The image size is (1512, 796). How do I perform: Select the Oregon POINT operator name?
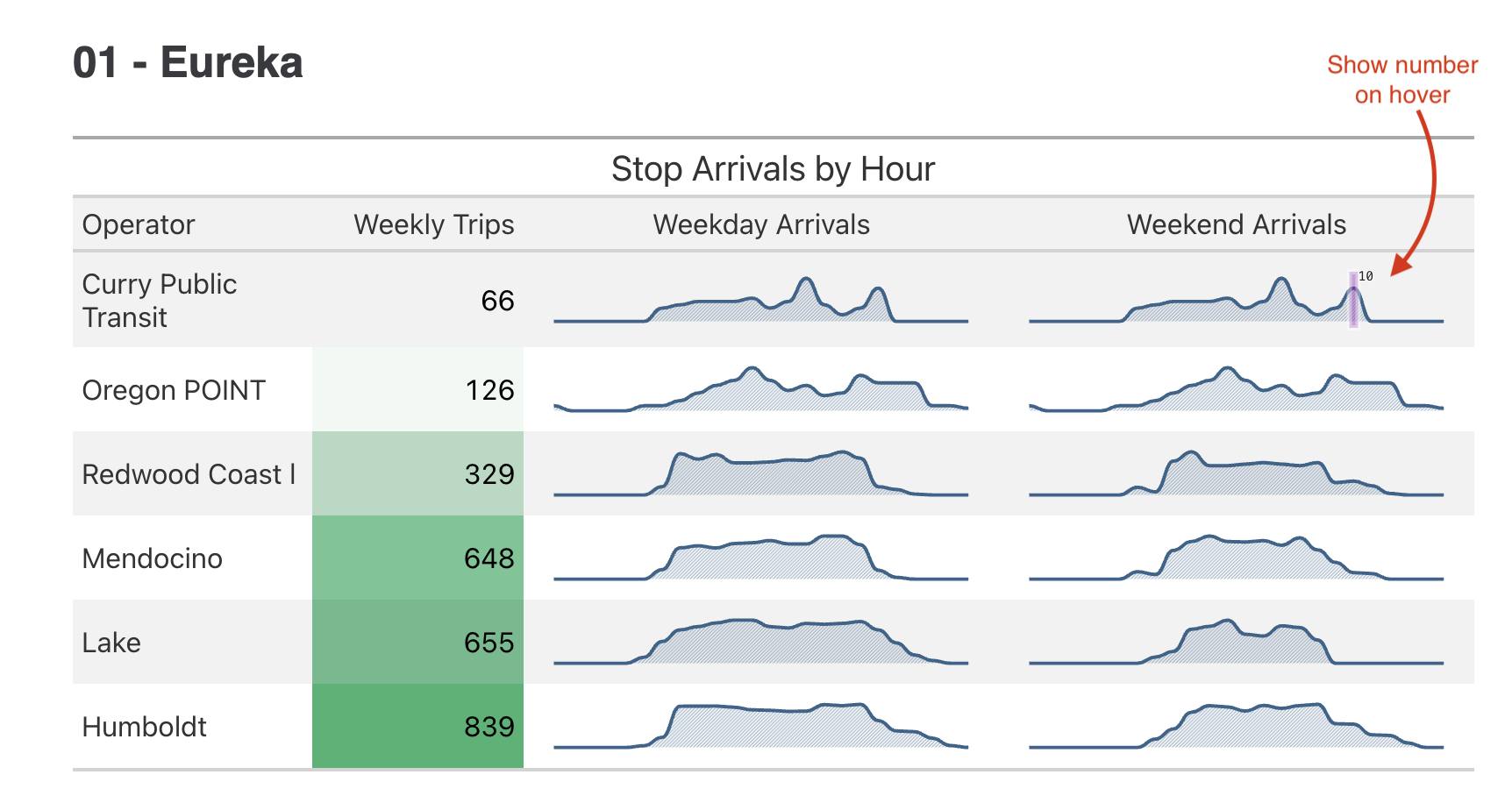click(x=174, y=390)
